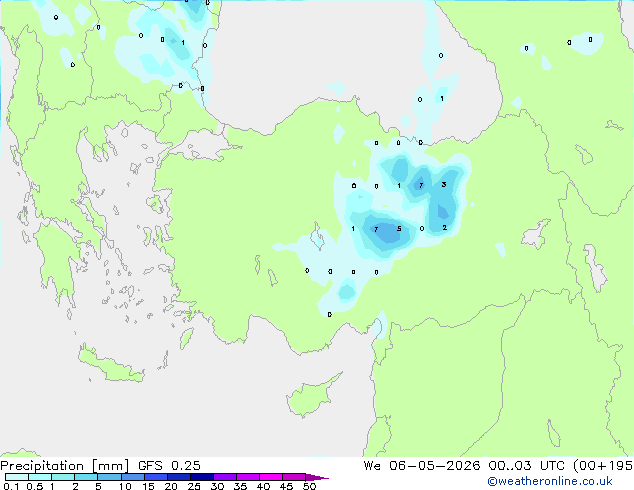
Task: Click the island of Crete on the map
Action: (111, 366)
